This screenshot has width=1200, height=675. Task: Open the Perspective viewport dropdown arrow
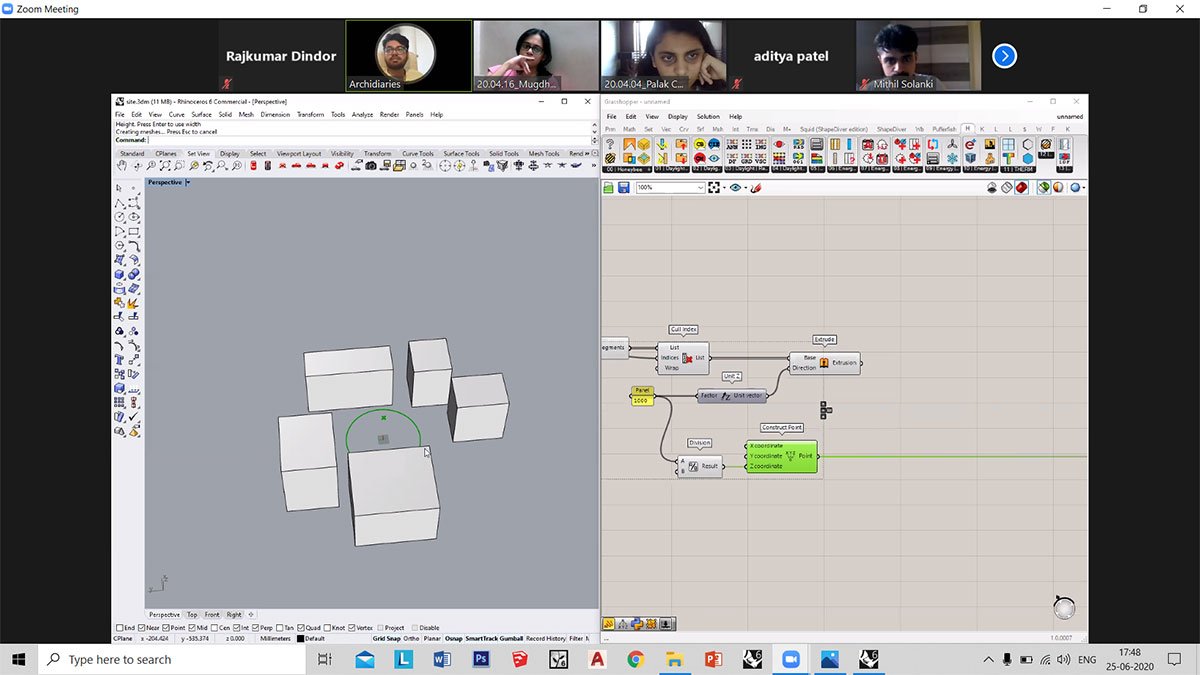(x=188, y=183)
